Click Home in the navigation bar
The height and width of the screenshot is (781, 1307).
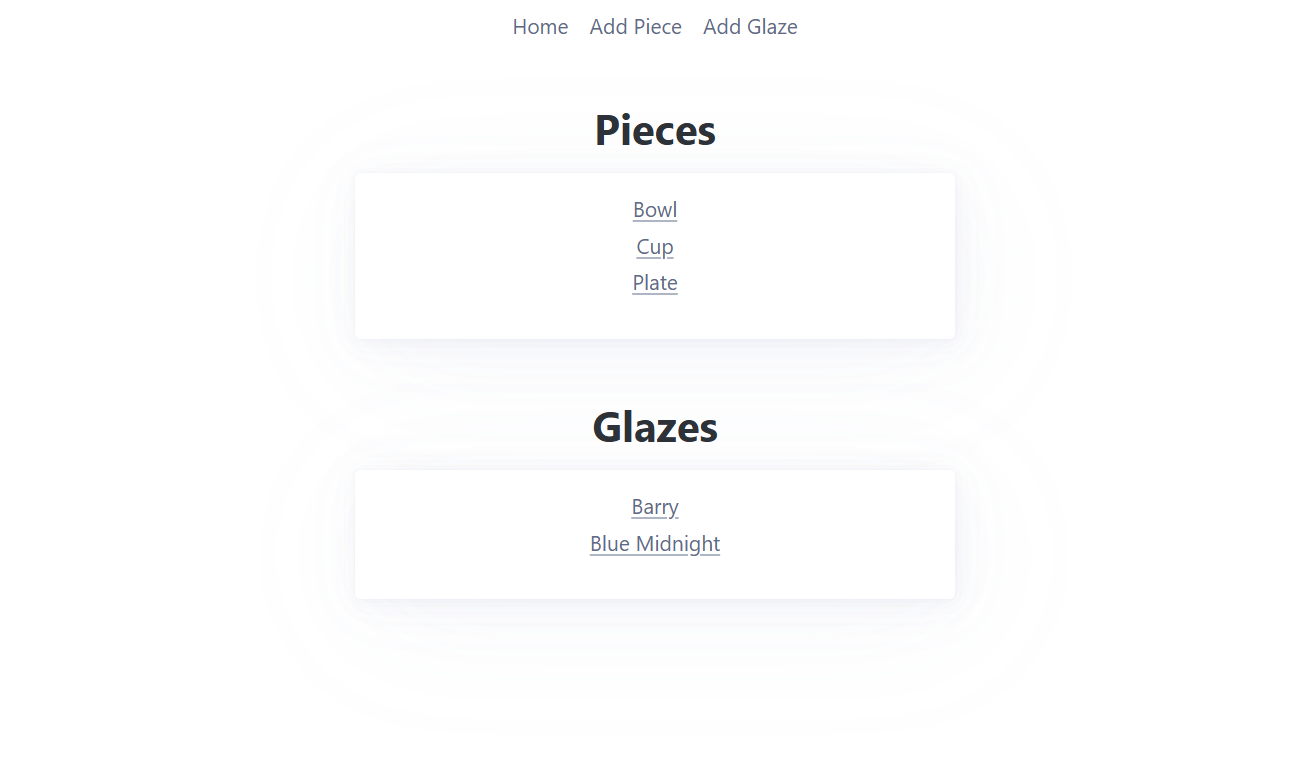click(x=540, y=27)
